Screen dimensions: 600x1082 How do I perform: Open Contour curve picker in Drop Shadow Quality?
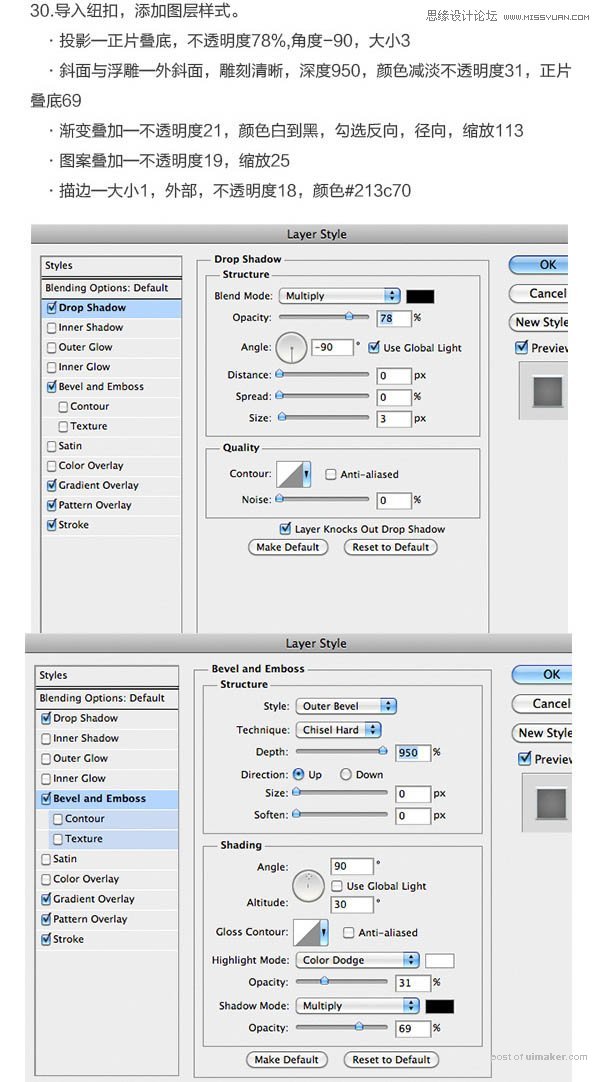click(x=293, y=475)
